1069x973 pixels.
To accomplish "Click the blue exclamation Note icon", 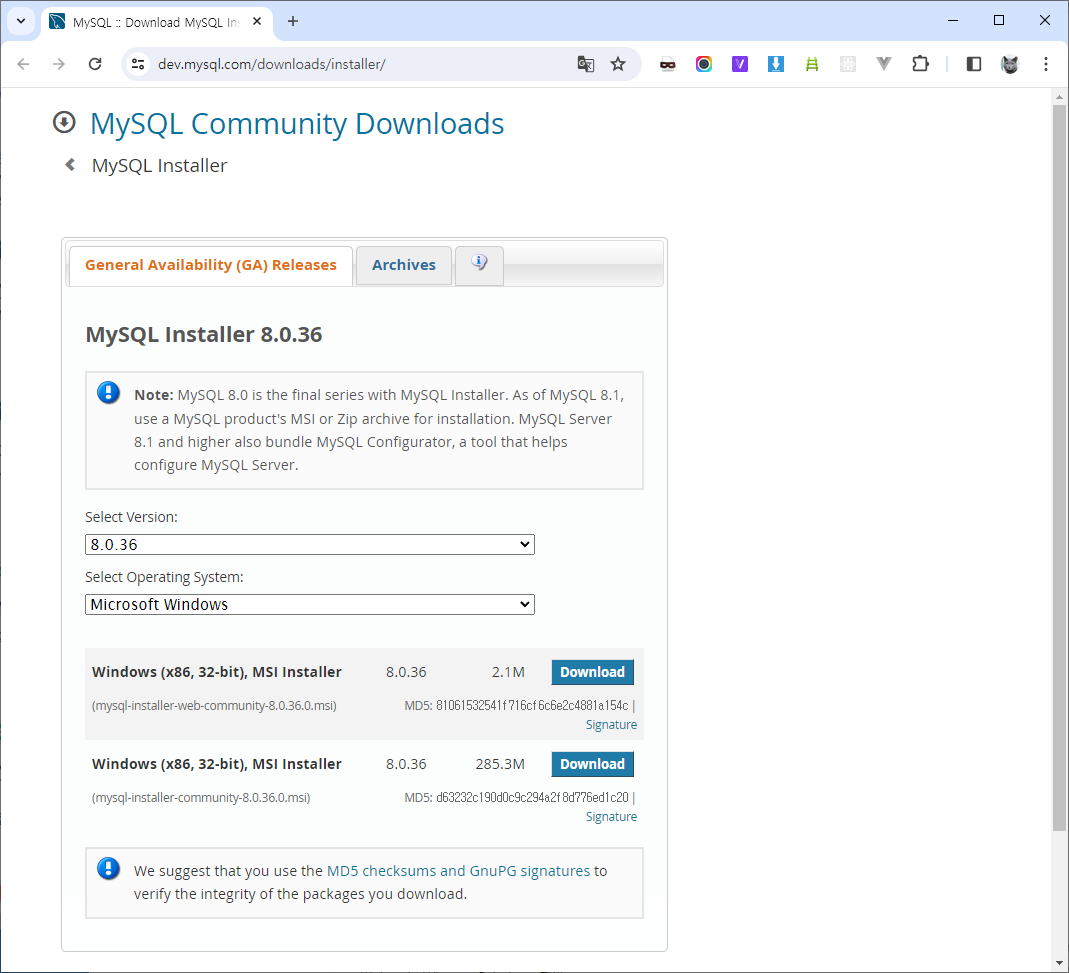I will tap(108, 393).
